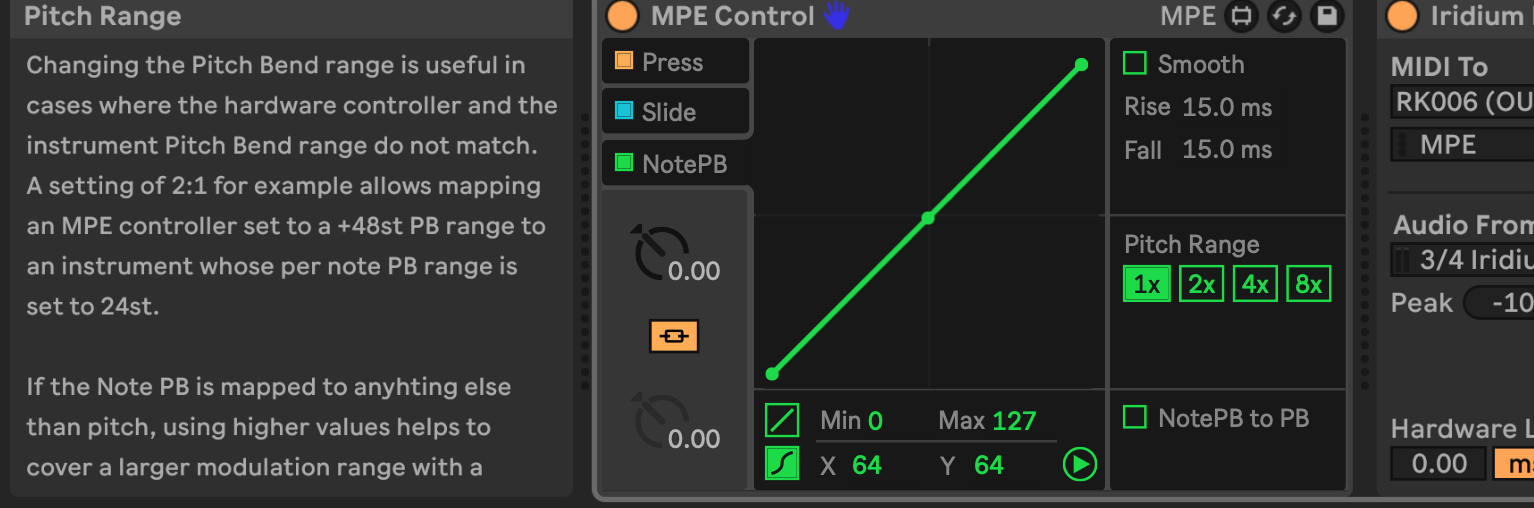The image size is (1534, 508).
Task: Click the square bracket icon next to MPE
Action: pos(1241,16)
